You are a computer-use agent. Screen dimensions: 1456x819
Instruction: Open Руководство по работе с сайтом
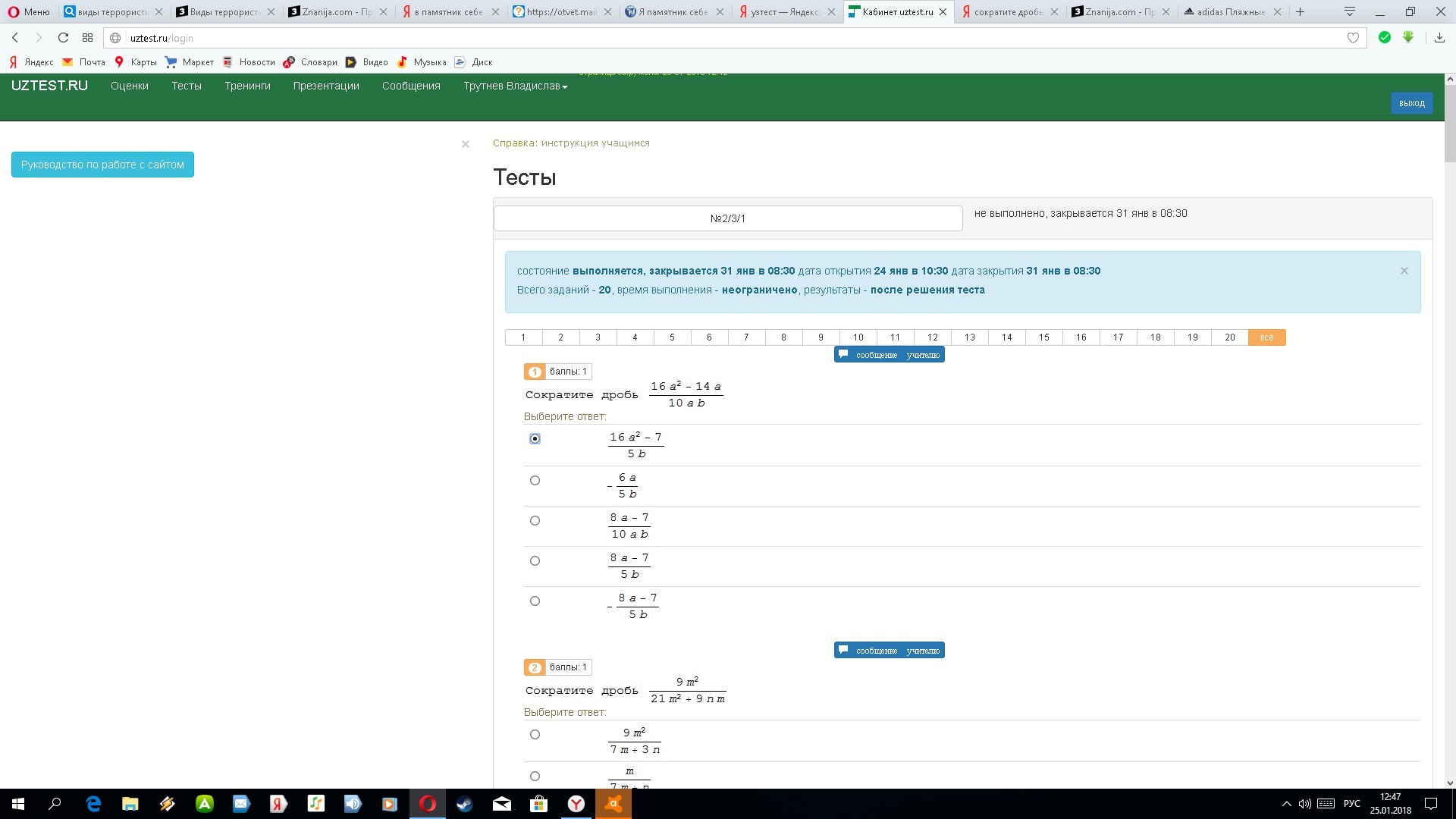pyautogui.click(x=102, y=165)
